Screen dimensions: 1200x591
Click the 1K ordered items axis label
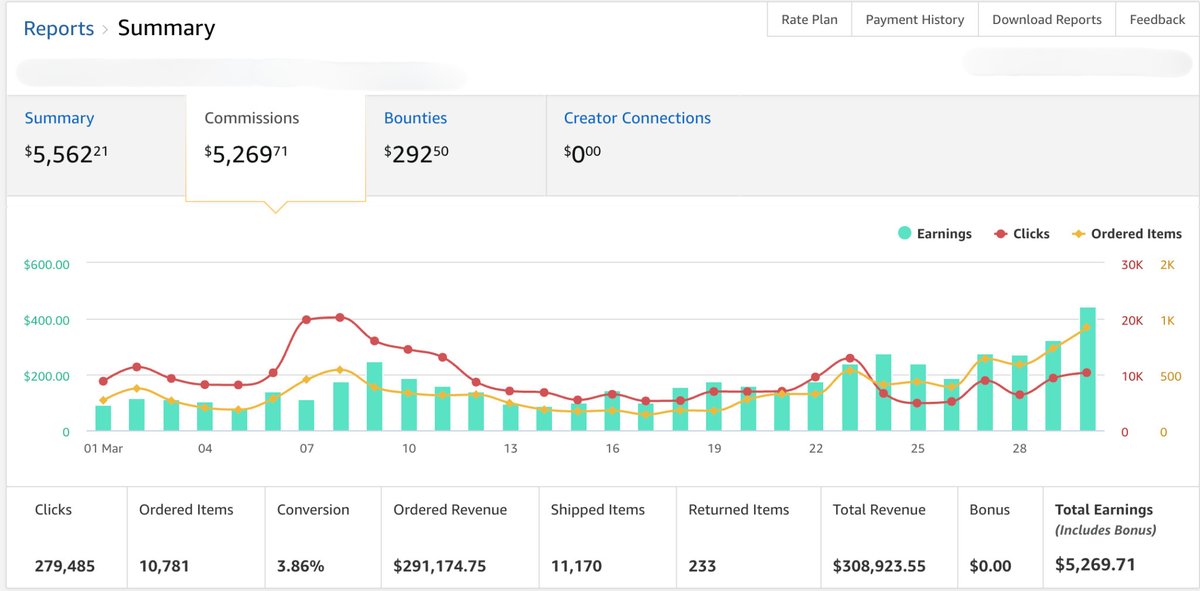1167,321
